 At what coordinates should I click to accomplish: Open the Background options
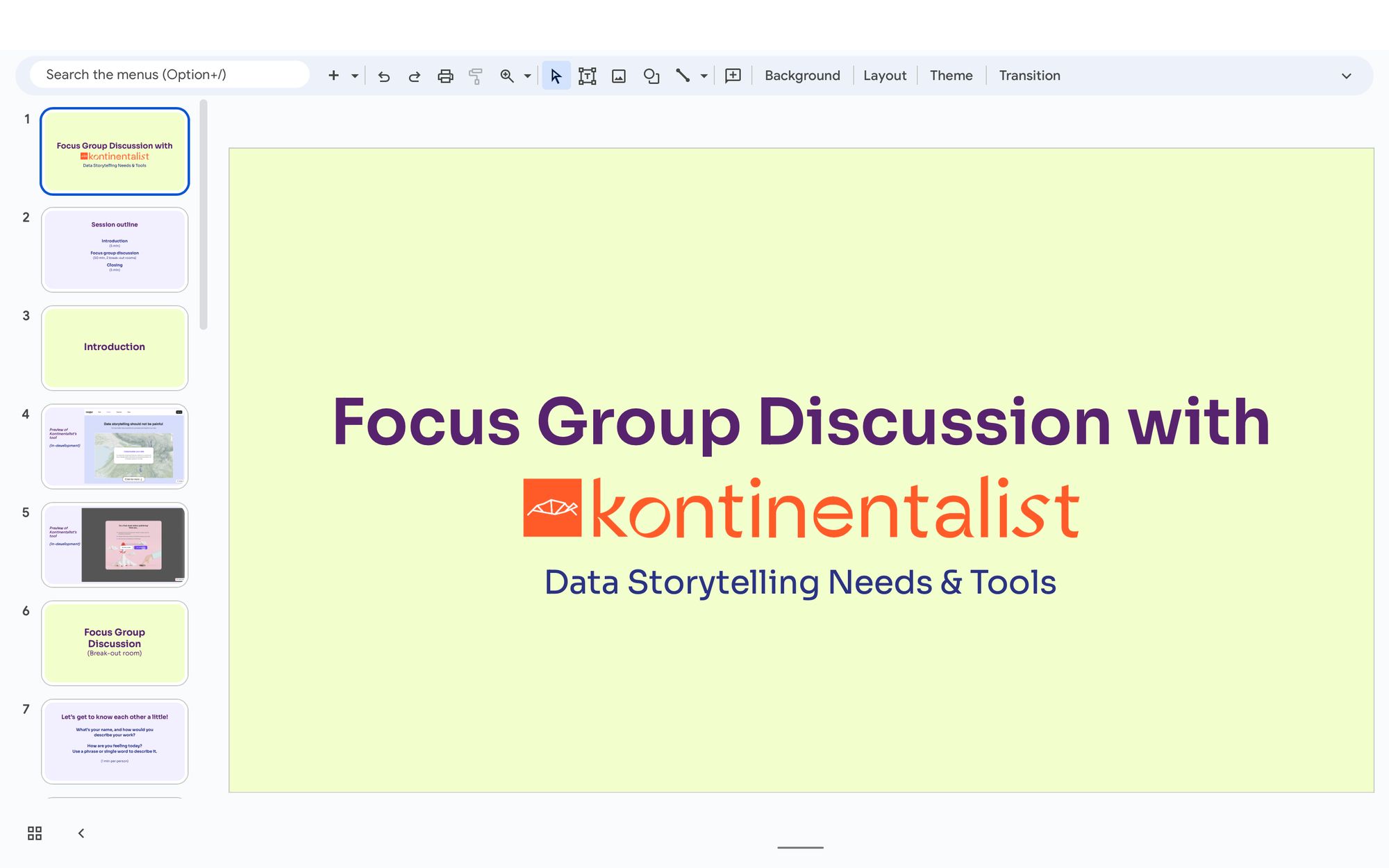coord(802,76)
